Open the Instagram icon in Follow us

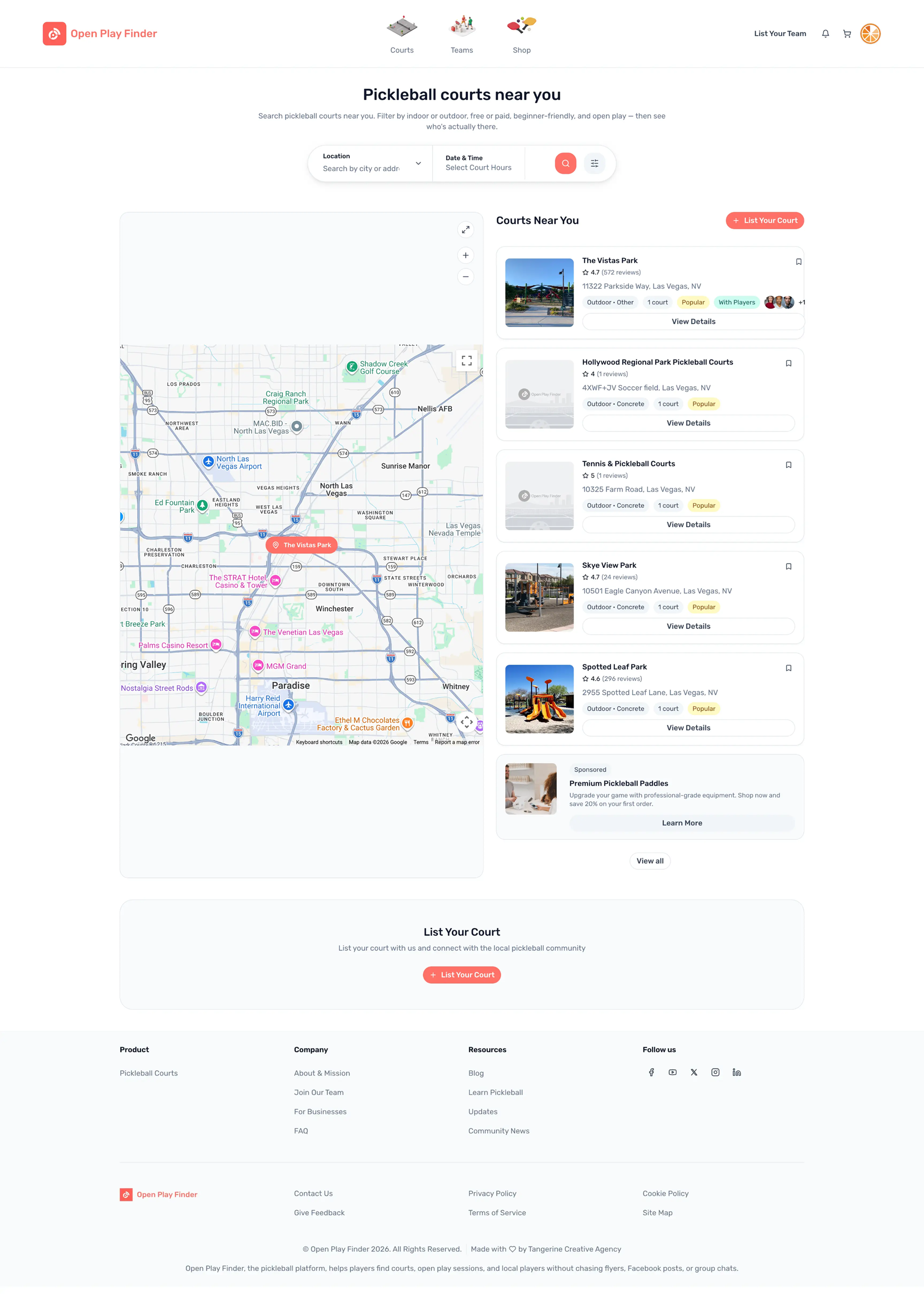[715, 1072]
